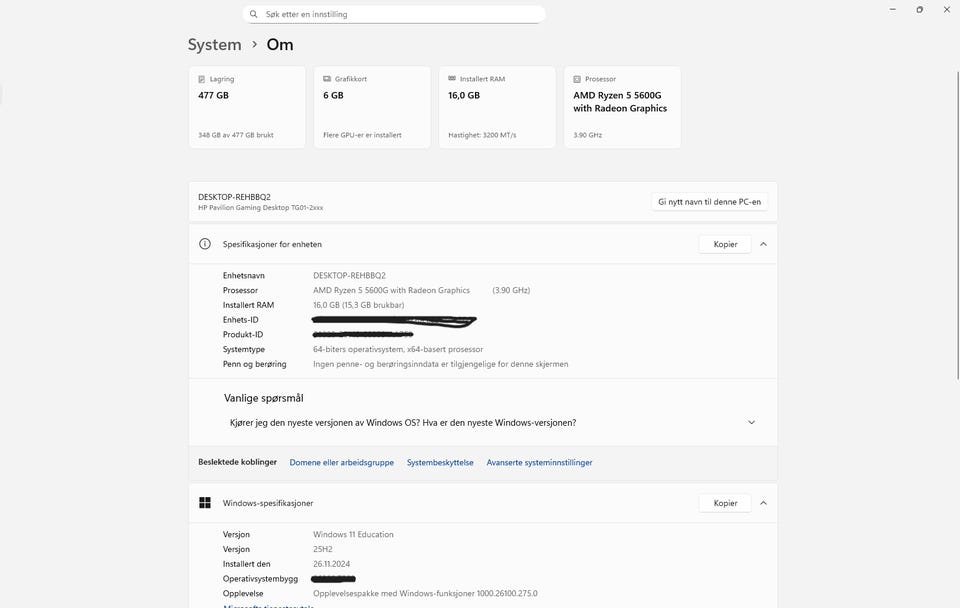960x608 pixels.
Task: Copy Windows specifications with the Kopier button
Action: click(x=725, y=503)
